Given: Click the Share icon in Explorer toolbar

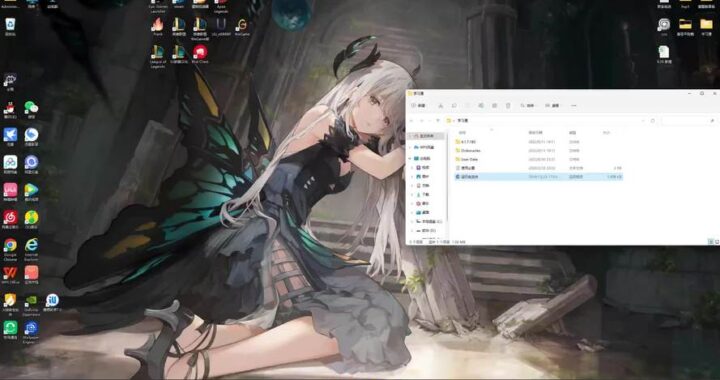Looking at the screenshot, I should (x=494, y=106).
